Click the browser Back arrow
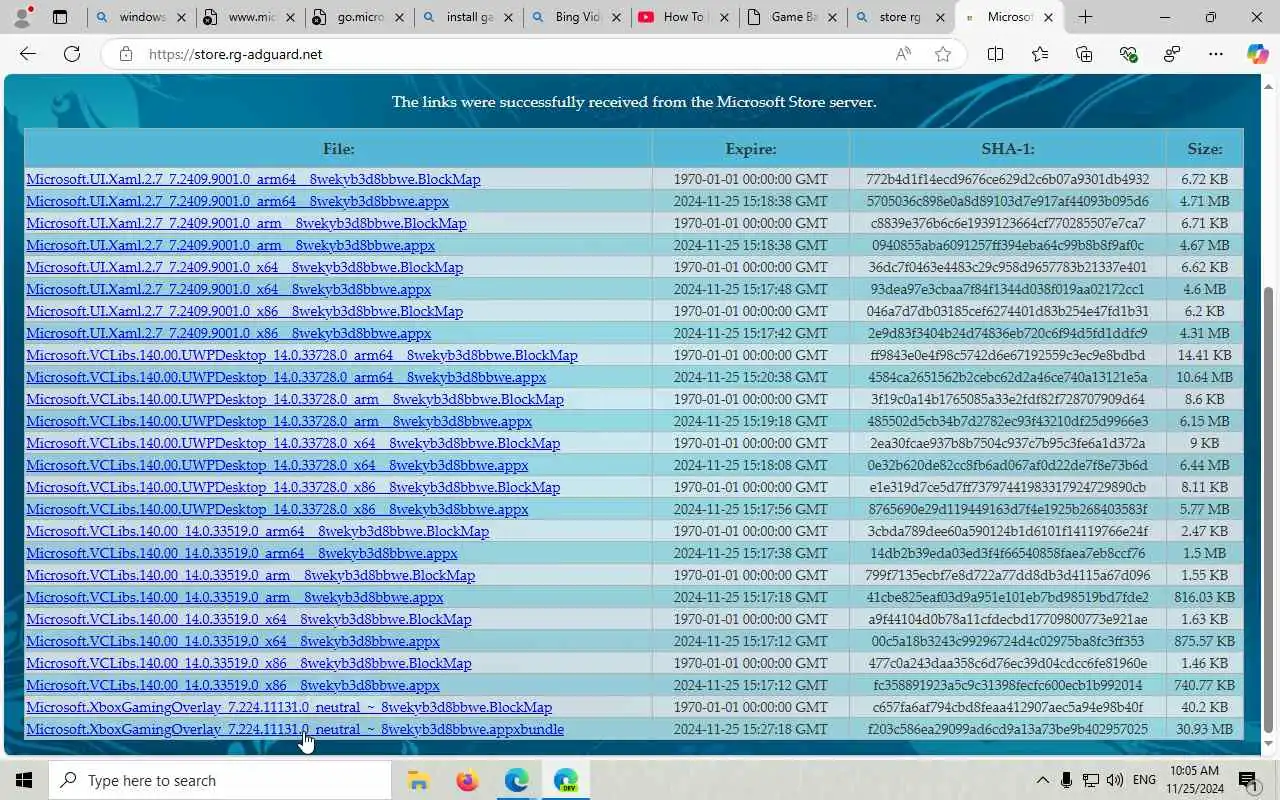Image resolution: width=1280 pixels, height=800 pixels. pos(28,54)
